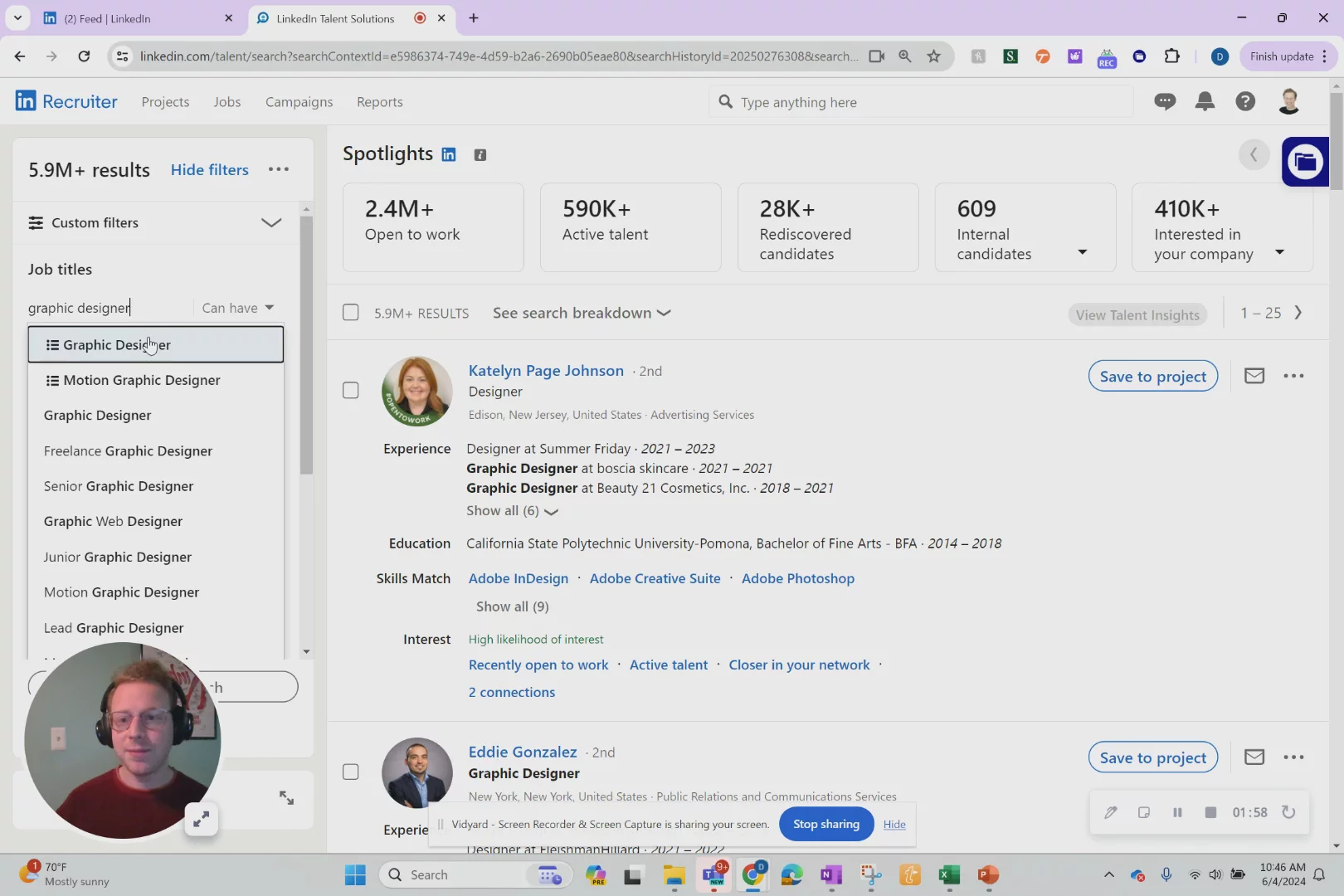Open the help question mark icon

point(1244,101)
